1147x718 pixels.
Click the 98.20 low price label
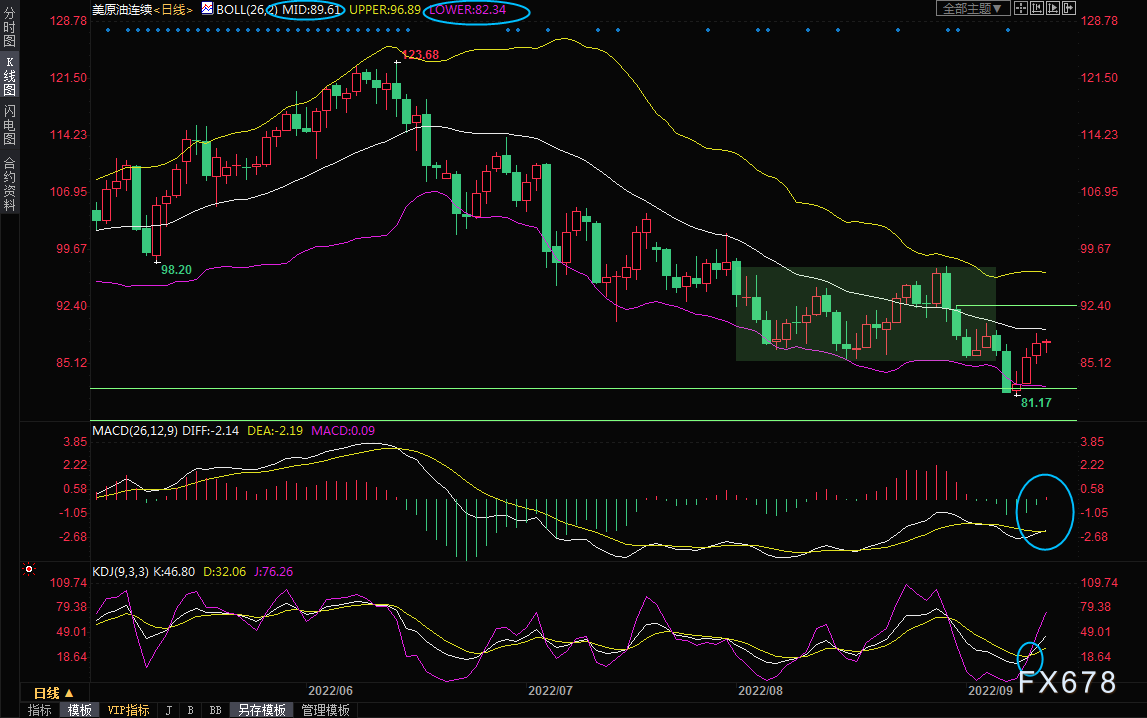176,270
